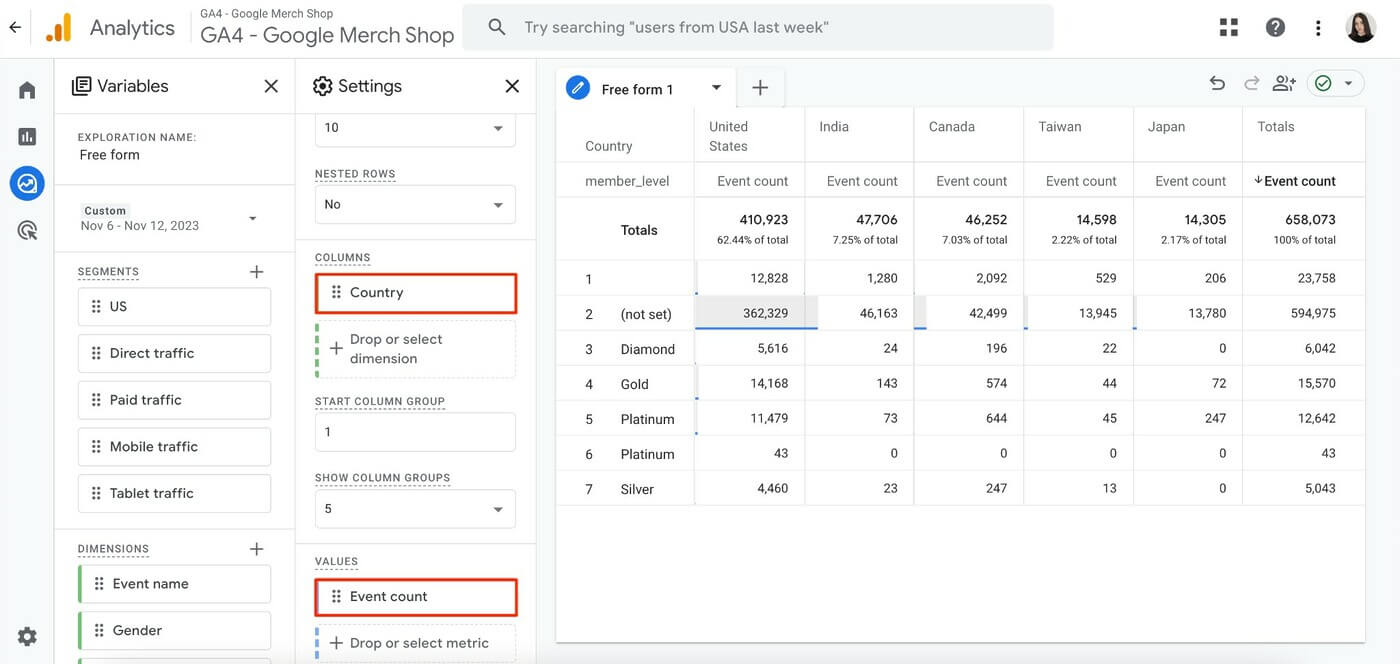Open the Google apps grid launcher

pos(1228,26)
